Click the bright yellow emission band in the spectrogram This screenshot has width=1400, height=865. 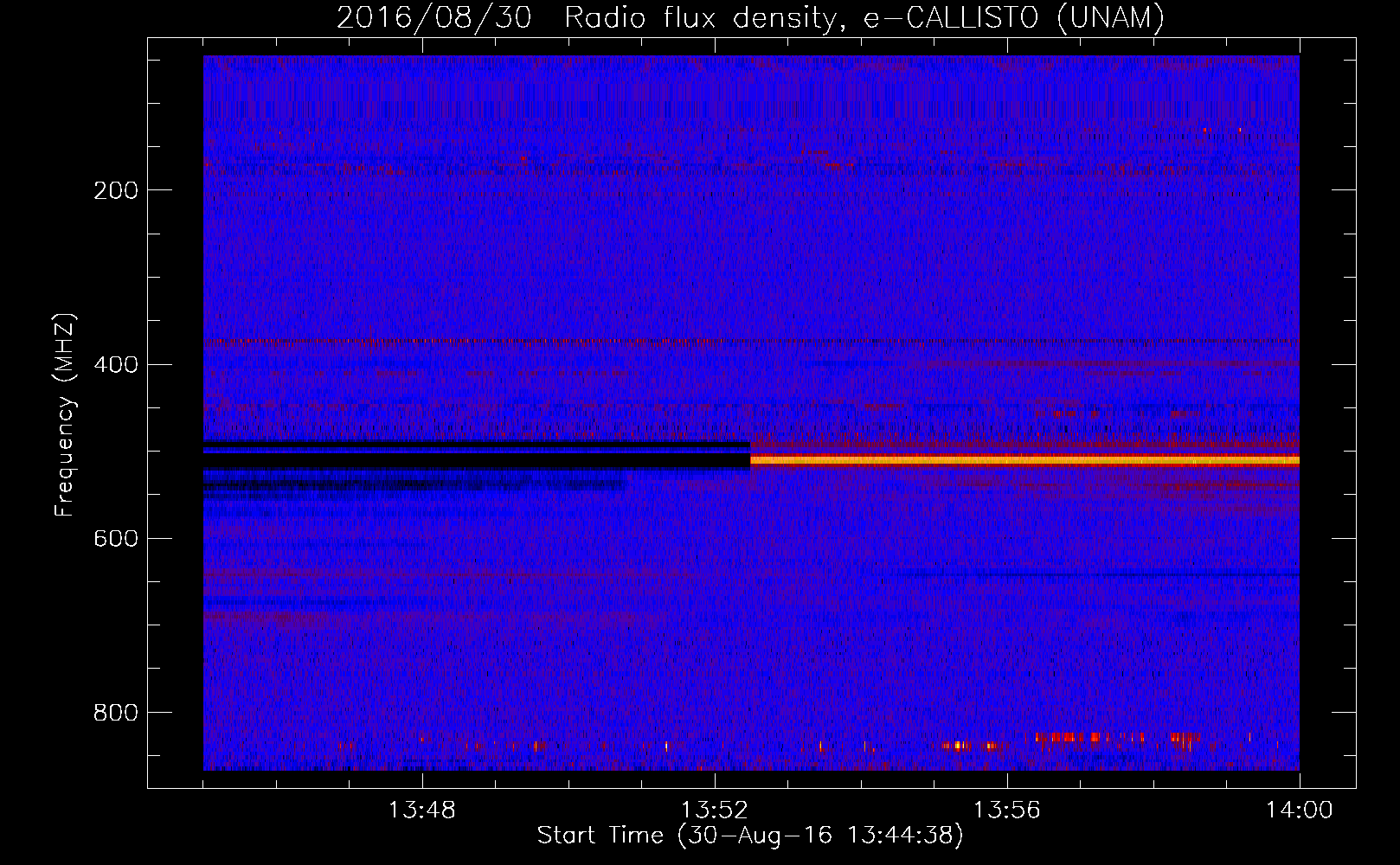(x=1024, y=460)
